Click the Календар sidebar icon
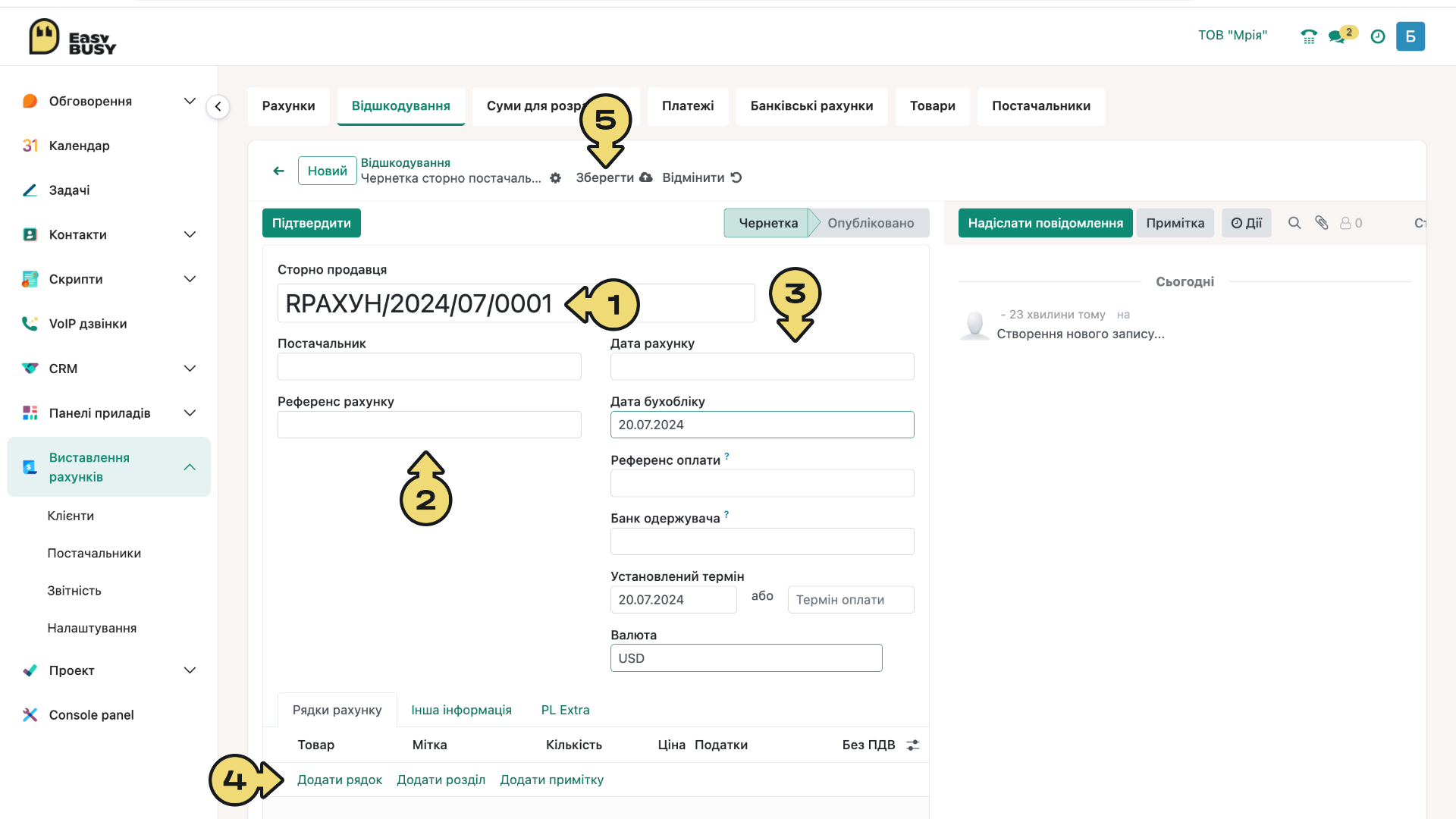This screenshot has height=819, width=1456. pyautogui.click(x=30, y=146)
